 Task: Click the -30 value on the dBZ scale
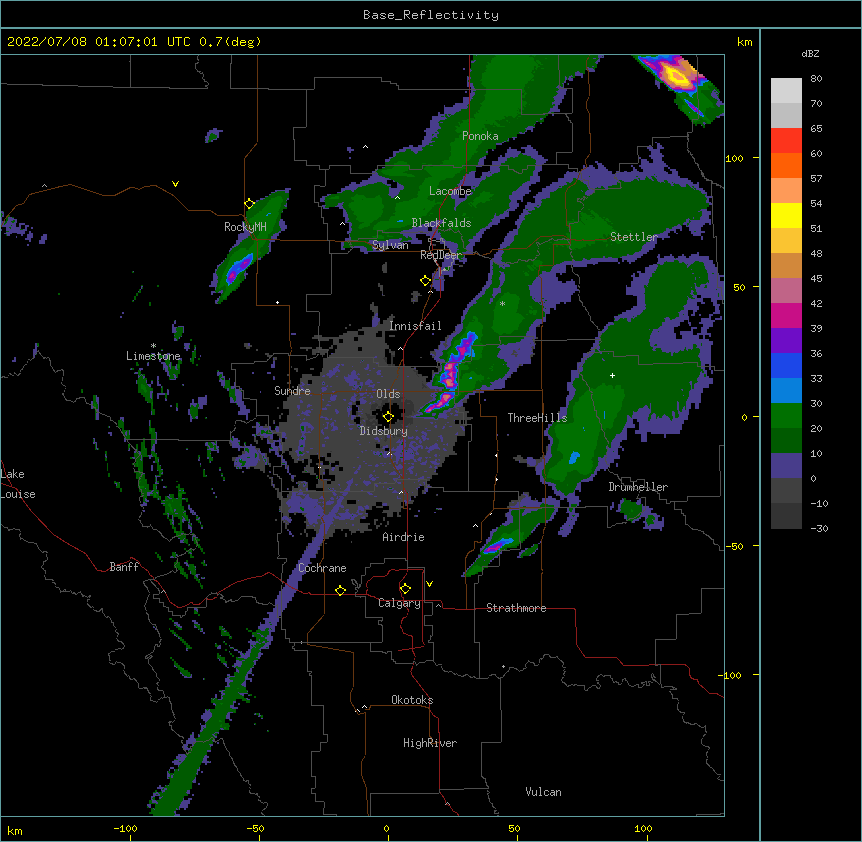[819, 529]
